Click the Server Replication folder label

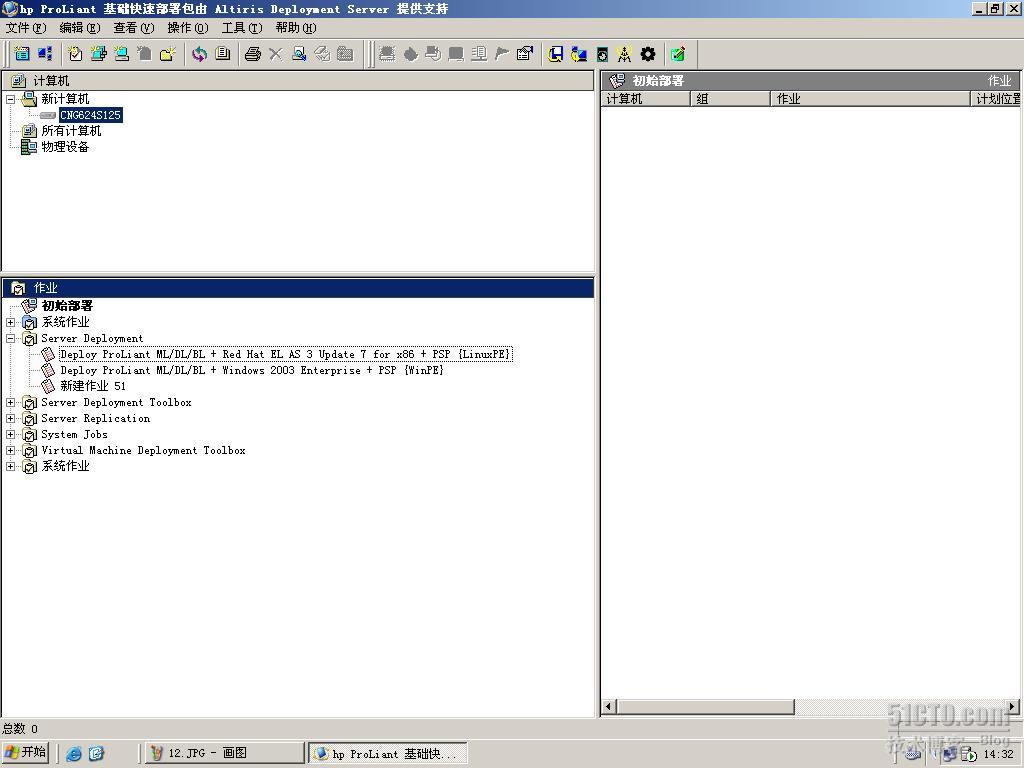[x=95, y=418]
